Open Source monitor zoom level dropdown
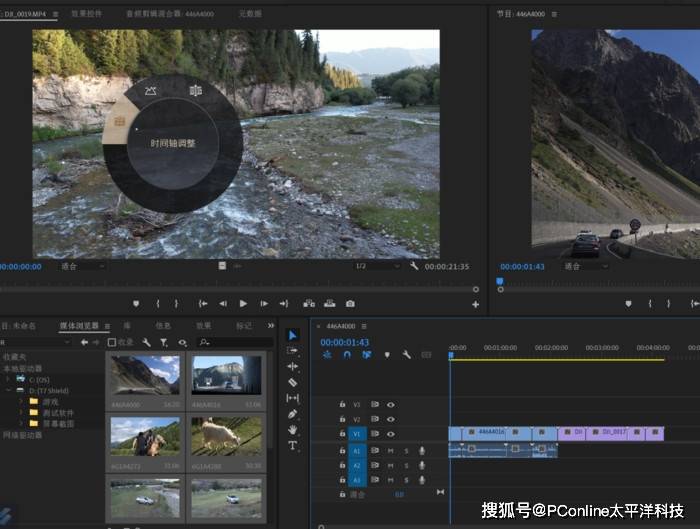The image size is (700, 529). coord(83,267)
